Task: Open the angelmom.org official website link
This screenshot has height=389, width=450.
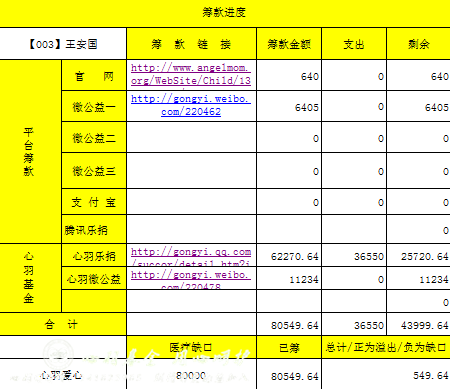Action: tap(191, 74)
